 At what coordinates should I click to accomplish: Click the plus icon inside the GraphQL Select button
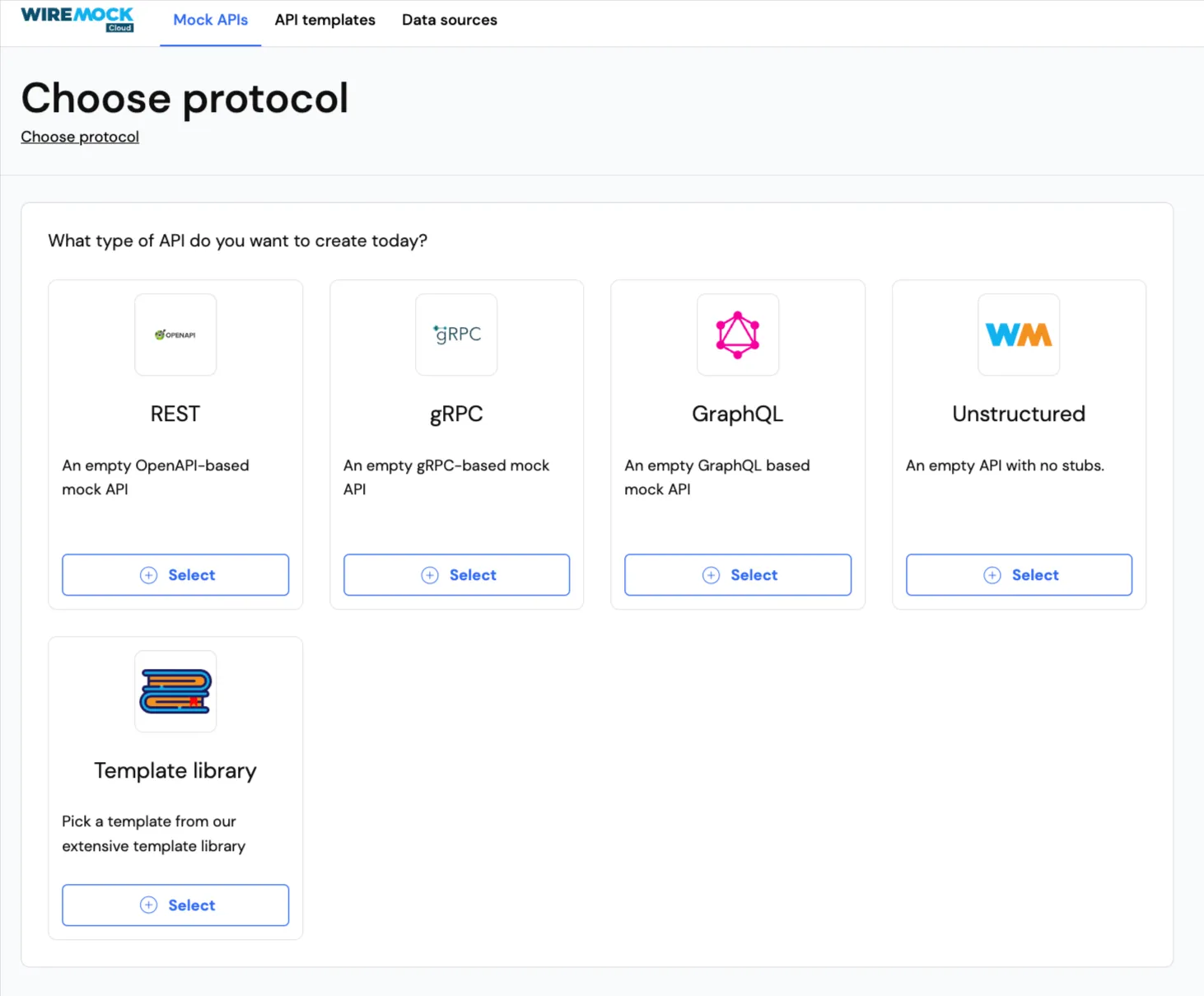[711, 574]
